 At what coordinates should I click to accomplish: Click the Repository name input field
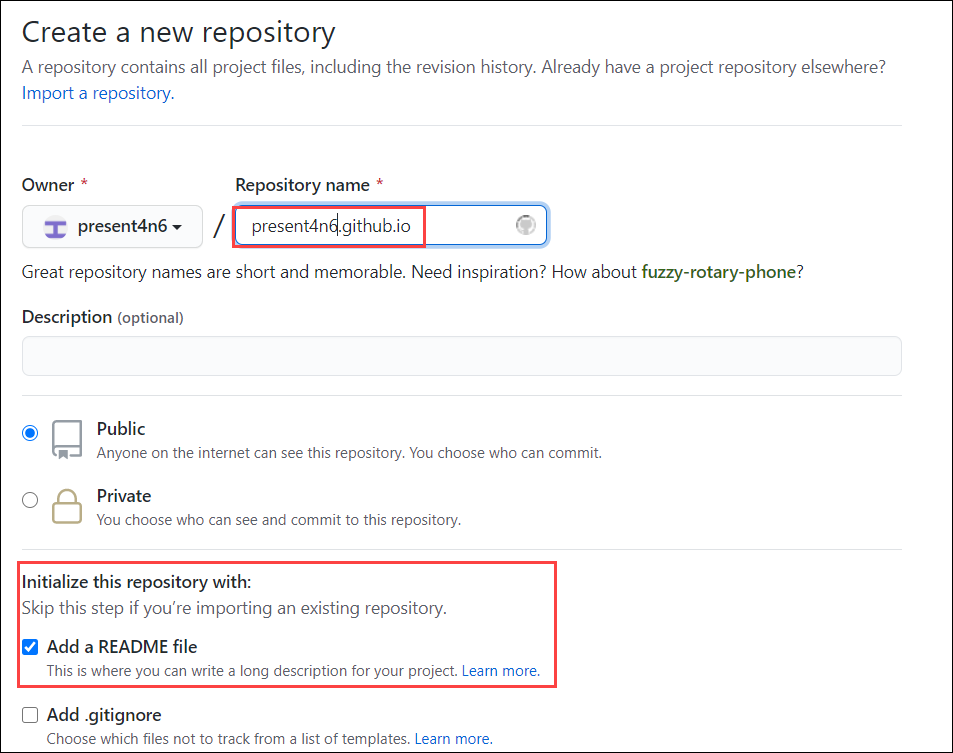click(391, 225)
